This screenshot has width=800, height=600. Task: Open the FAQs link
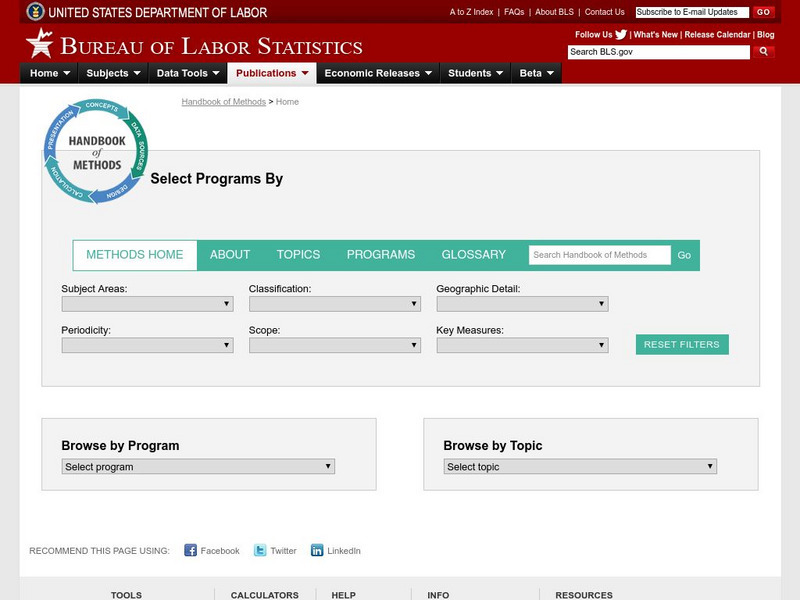pos(514,12)
